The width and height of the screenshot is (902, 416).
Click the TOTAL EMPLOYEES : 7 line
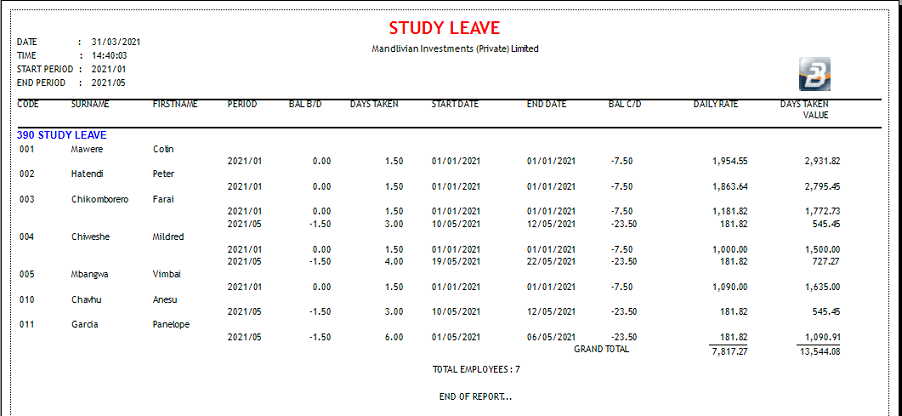tap(476, 370)
